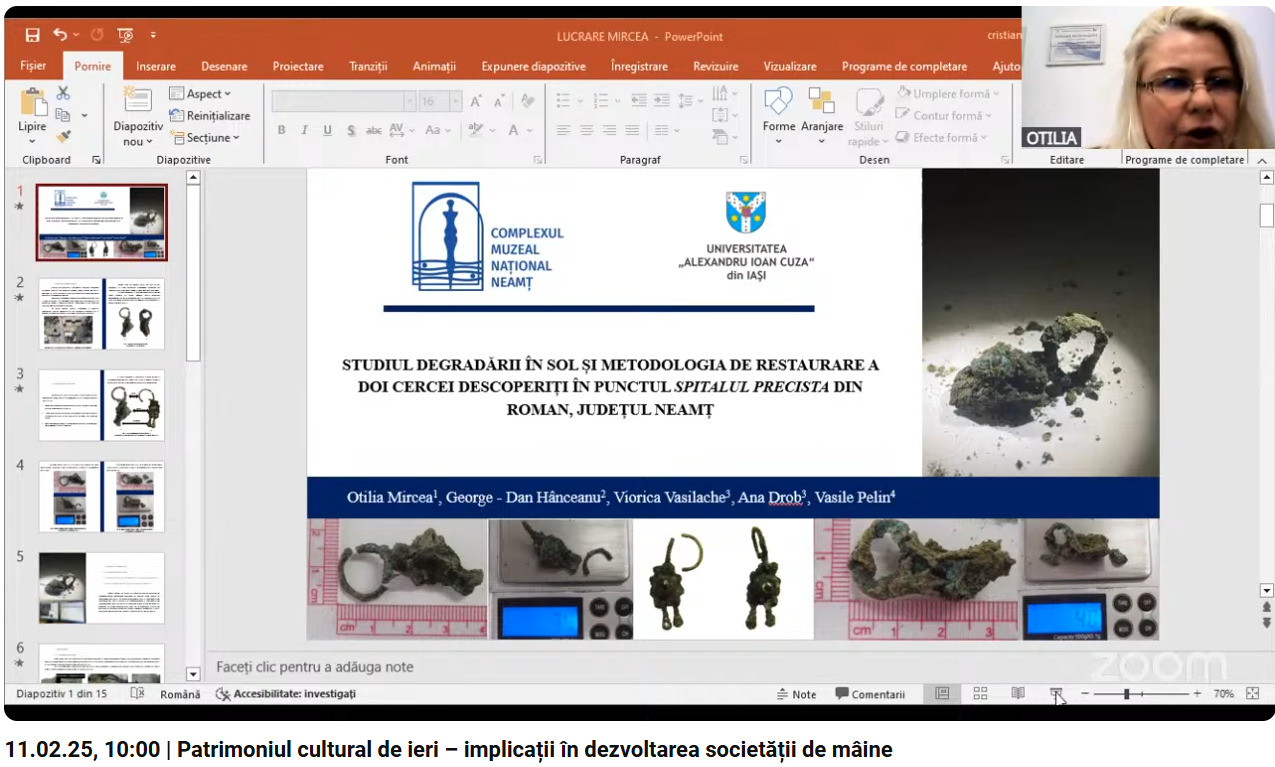This screenshot has height=767, width=1275.
Task: Customize the quick access toolbar dropdown
Action: [153, 36]
